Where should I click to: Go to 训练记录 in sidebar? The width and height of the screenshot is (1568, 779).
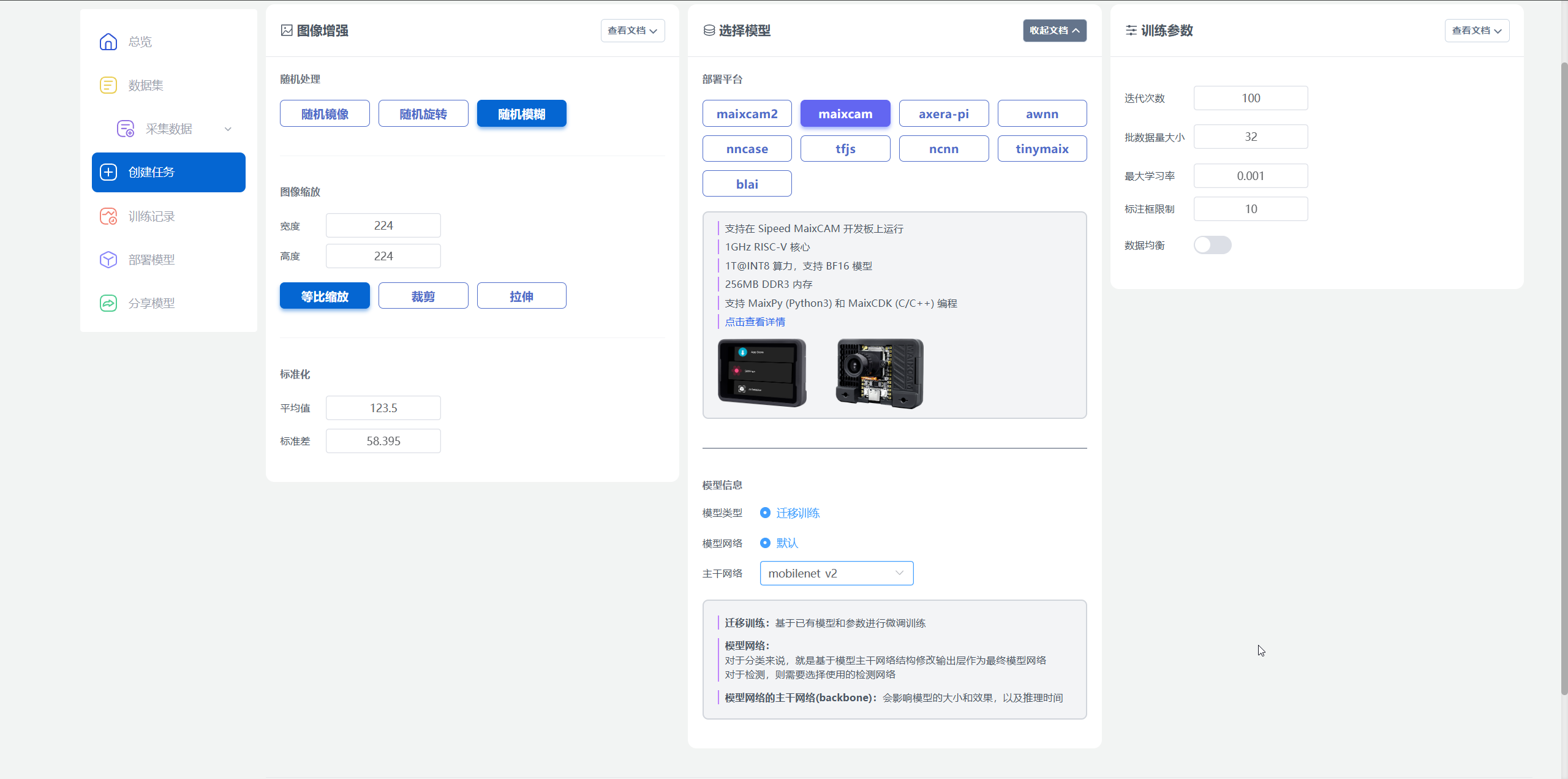[168, 216]
